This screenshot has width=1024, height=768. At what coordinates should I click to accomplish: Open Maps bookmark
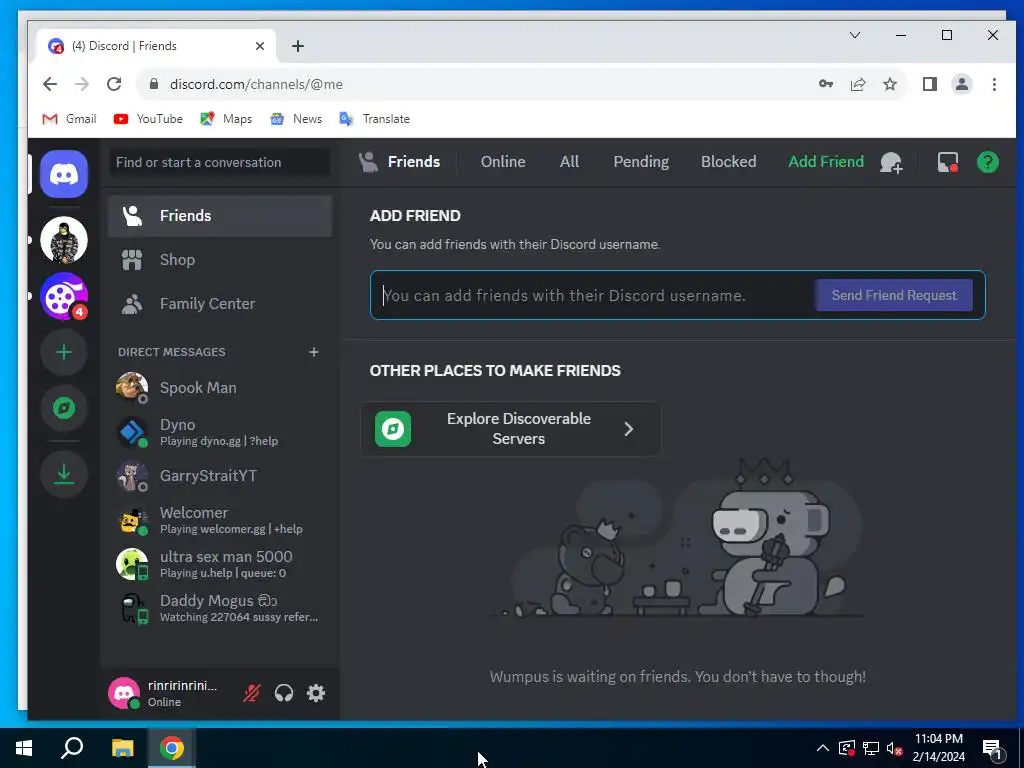coord(226,119)
